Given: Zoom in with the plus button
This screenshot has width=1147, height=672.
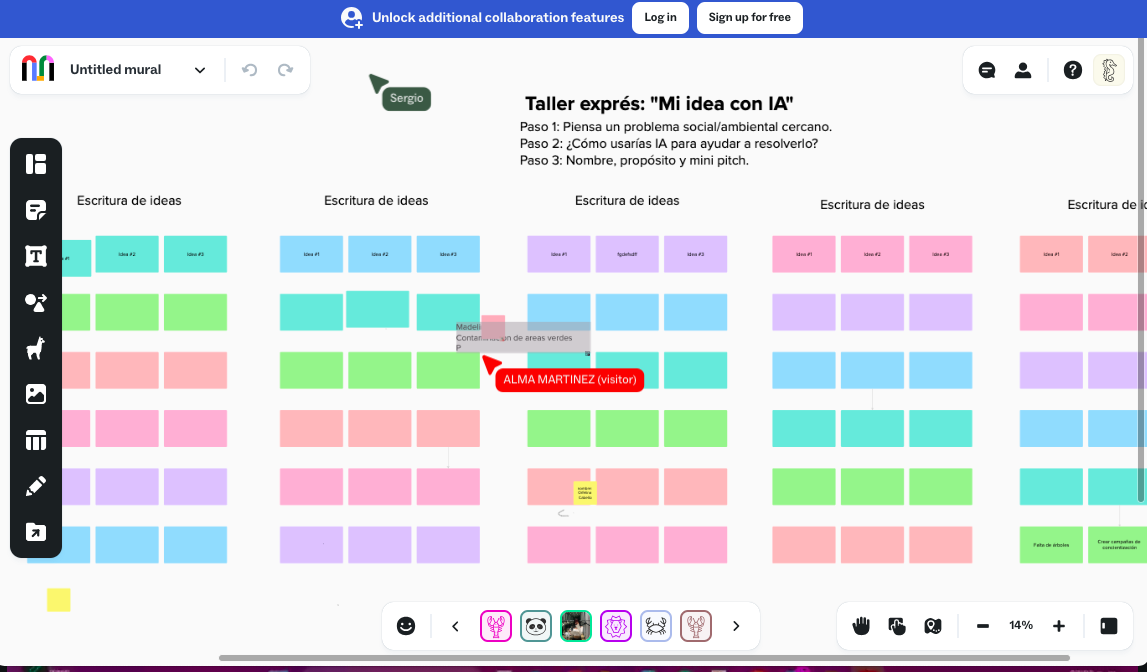Looking at the screenshot, I should [1059, 626].
